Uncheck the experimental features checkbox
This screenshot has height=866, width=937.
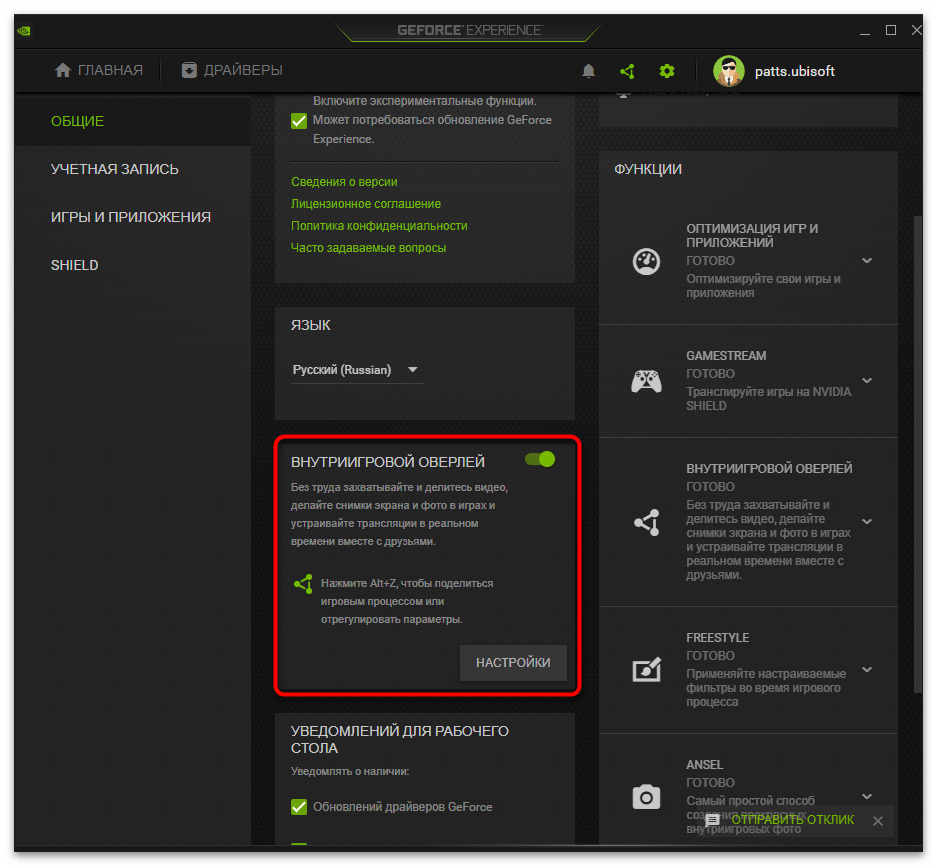coord(299,121)
